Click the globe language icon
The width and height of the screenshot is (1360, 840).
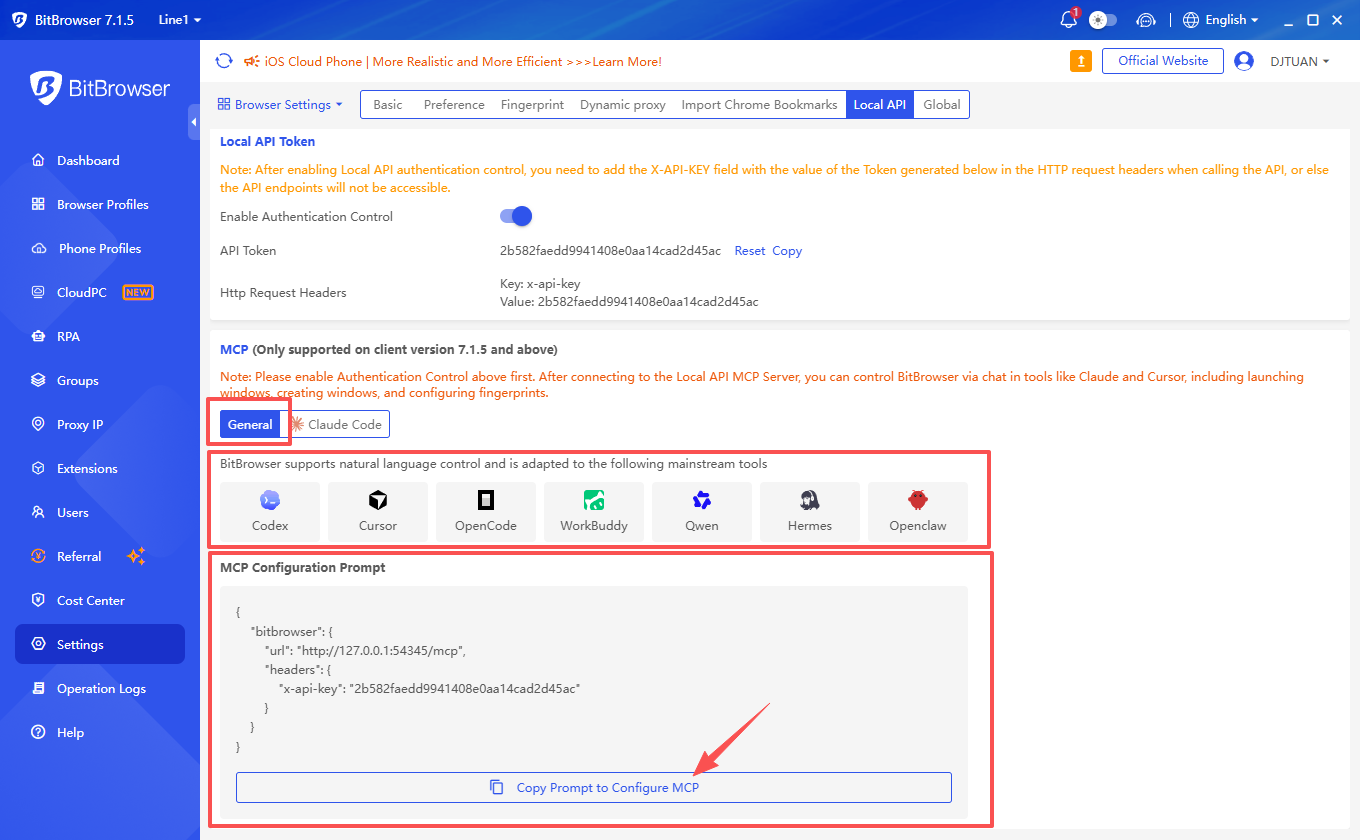(1190, 20)
